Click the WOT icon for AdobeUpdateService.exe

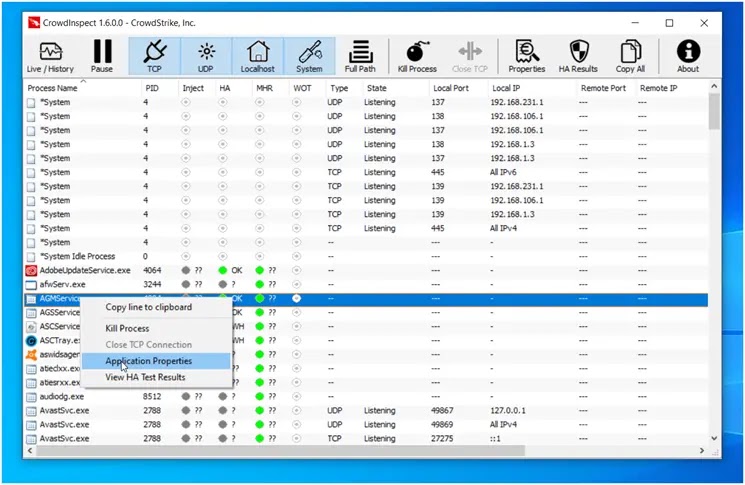[296, 270]
